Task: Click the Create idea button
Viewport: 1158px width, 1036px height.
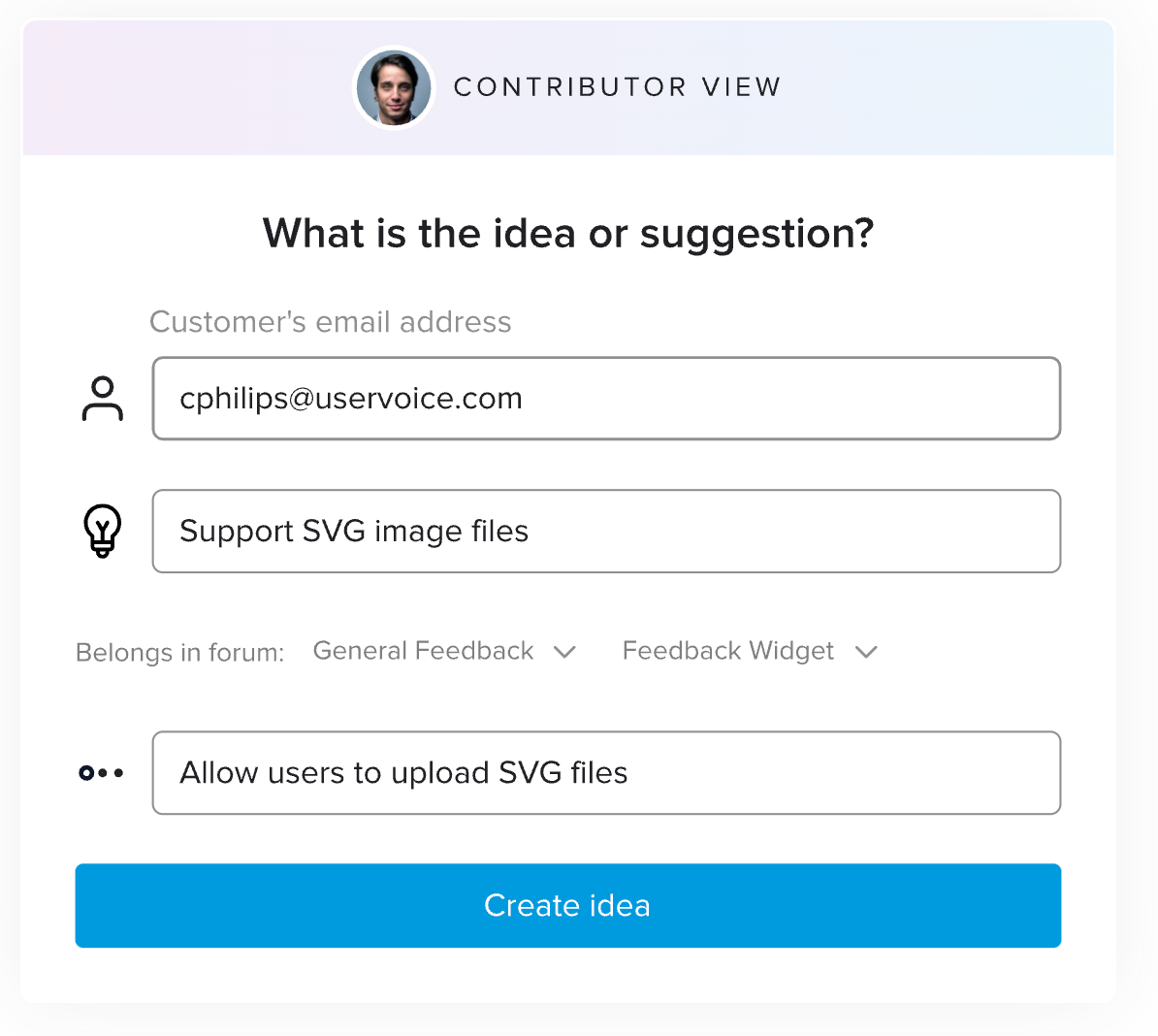Action: tap(568, 905)
